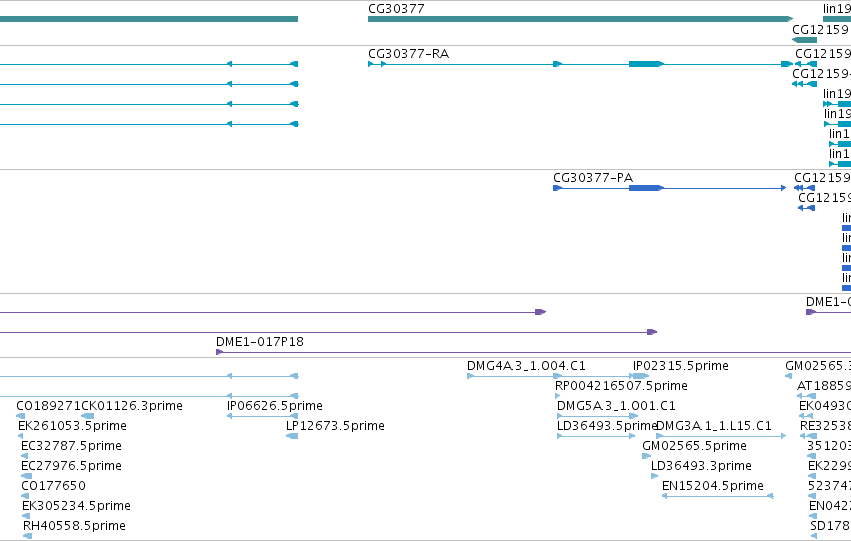Select the RP004216507.5prime feature label
This screenshot has height=541, width=851.
tap(621, 386)
